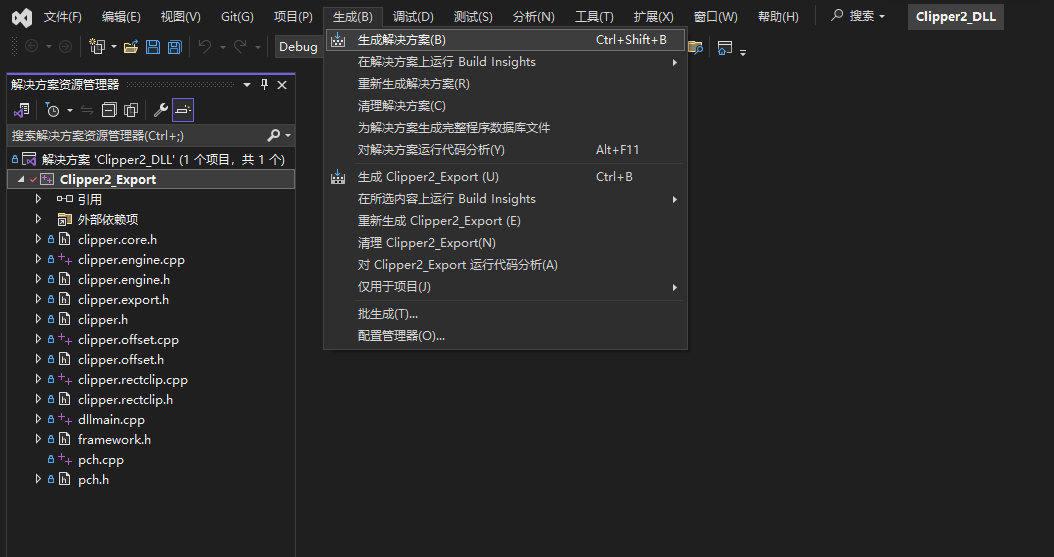
Task: Select the clipper.offset.cpp file
Action: pyautogui.click(x=128, y=339)
